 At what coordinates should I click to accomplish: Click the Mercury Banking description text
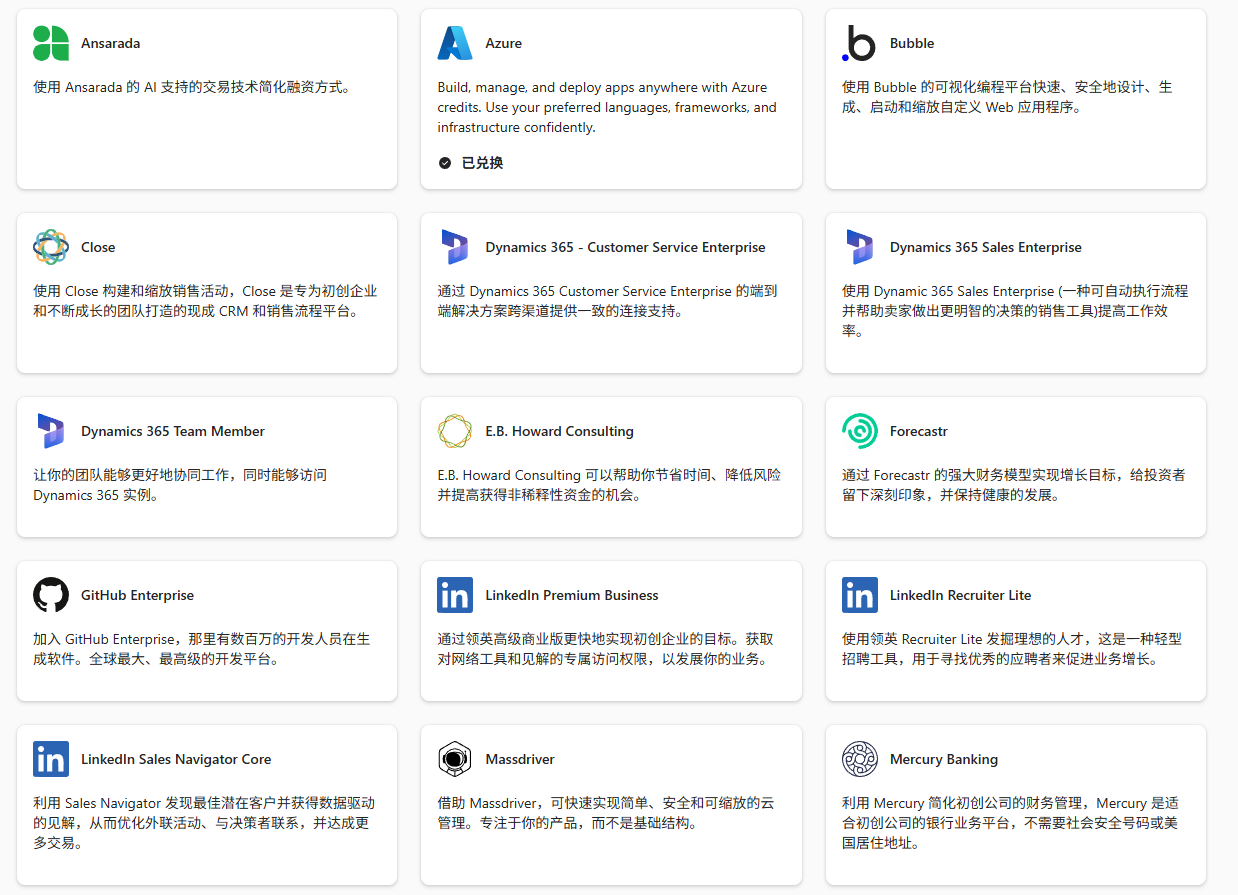click(x=1011, y=823)
